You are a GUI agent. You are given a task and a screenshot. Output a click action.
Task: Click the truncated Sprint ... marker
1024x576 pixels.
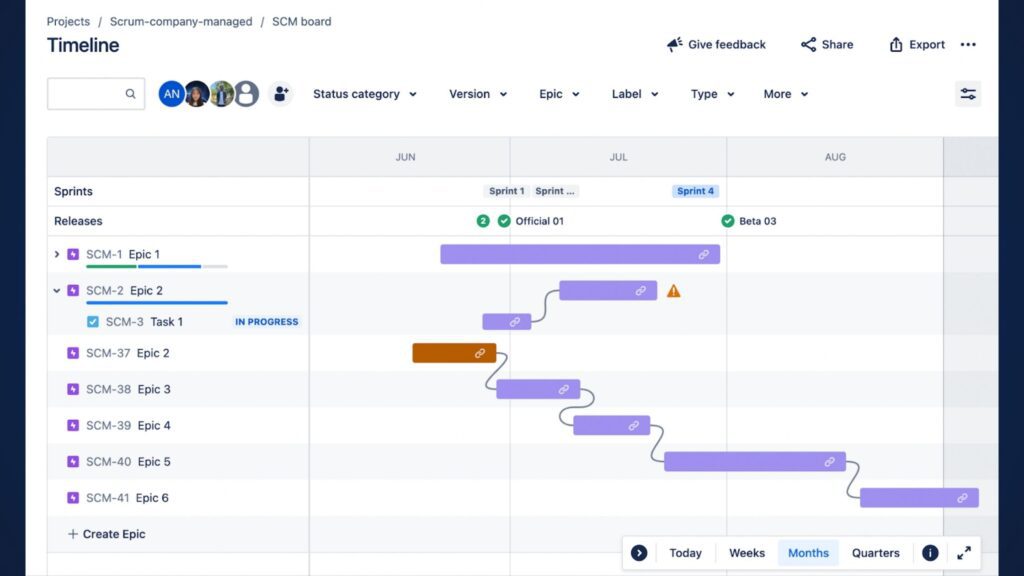pos(554,191)
